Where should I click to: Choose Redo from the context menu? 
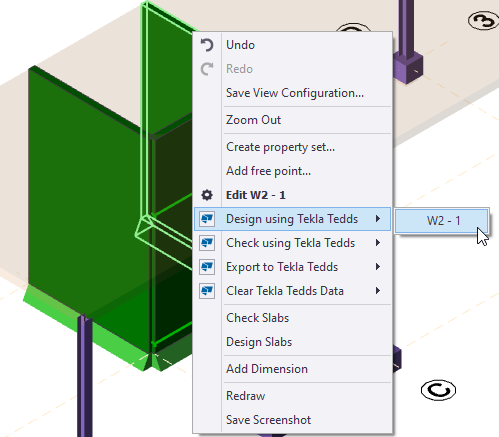[x=292, y=69]
